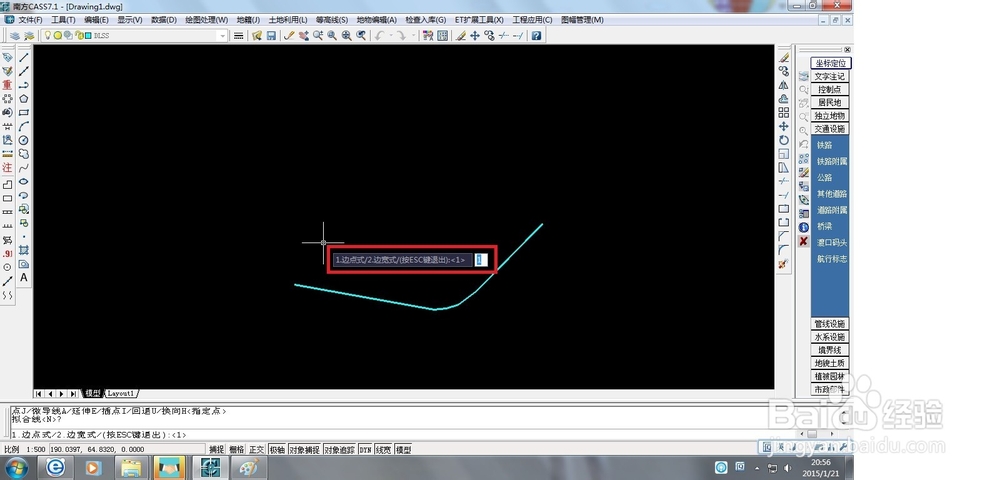Open the 工程应用(C) menu
The height and width of the screenshot is (480, 1000).
(532, 20)
